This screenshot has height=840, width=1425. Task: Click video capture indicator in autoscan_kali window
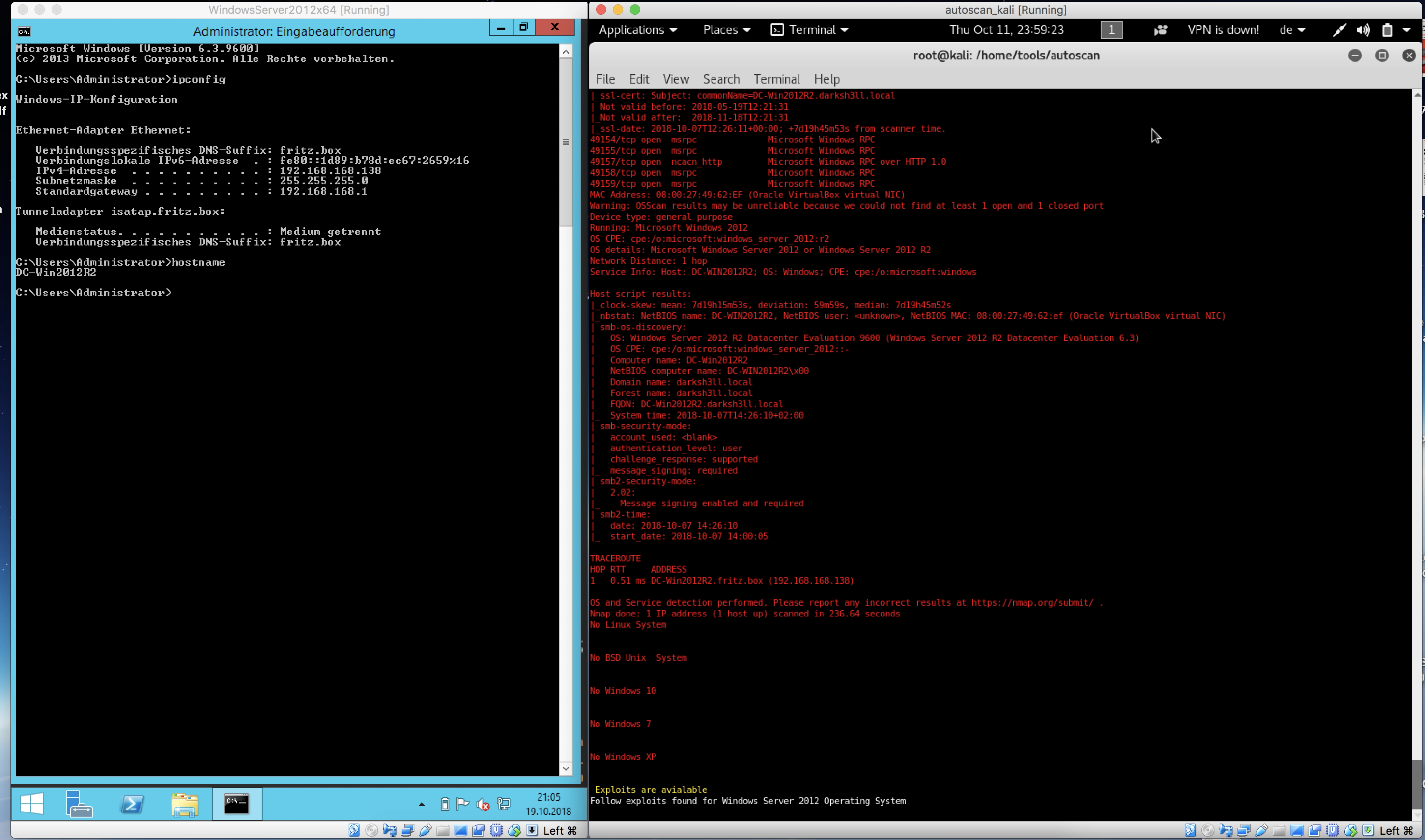click(1314, 830)
